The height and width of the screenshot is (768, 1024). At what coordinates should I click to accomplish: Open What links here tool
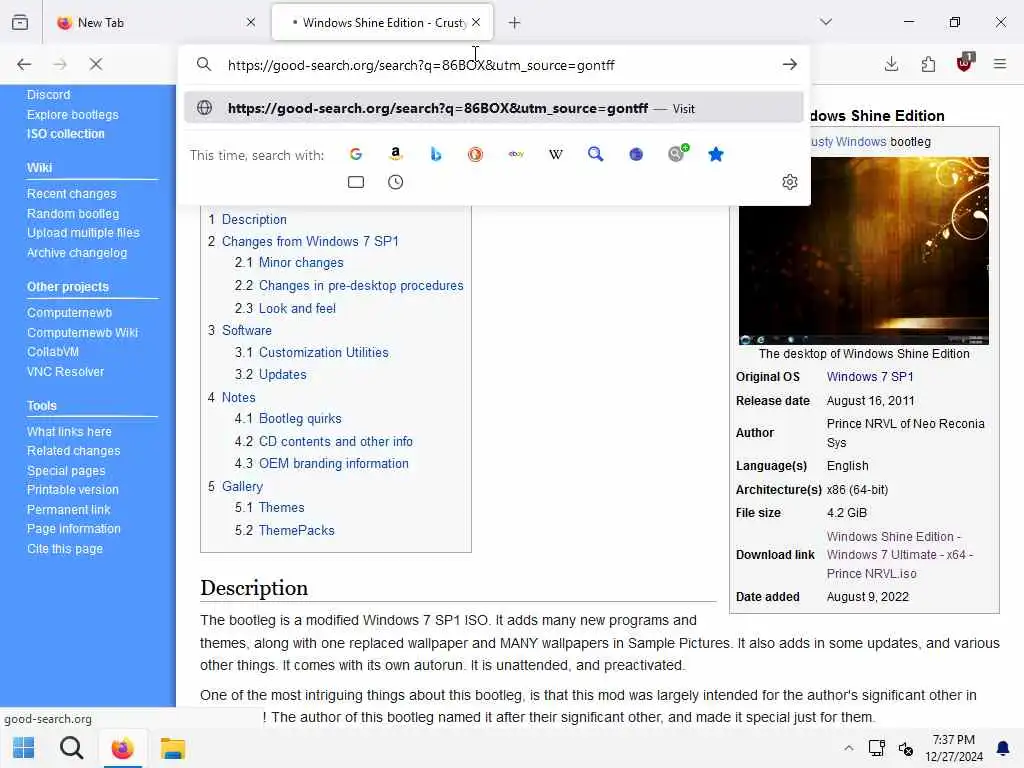(x=69, y=432)
